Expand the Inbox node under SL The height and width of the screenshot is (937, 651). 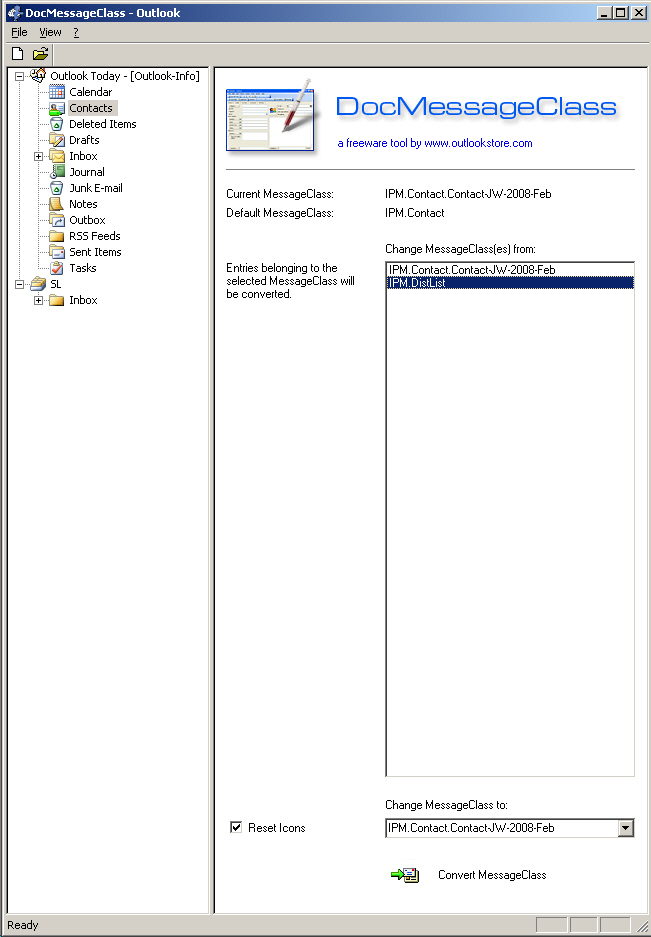click(x=38, y=300)
